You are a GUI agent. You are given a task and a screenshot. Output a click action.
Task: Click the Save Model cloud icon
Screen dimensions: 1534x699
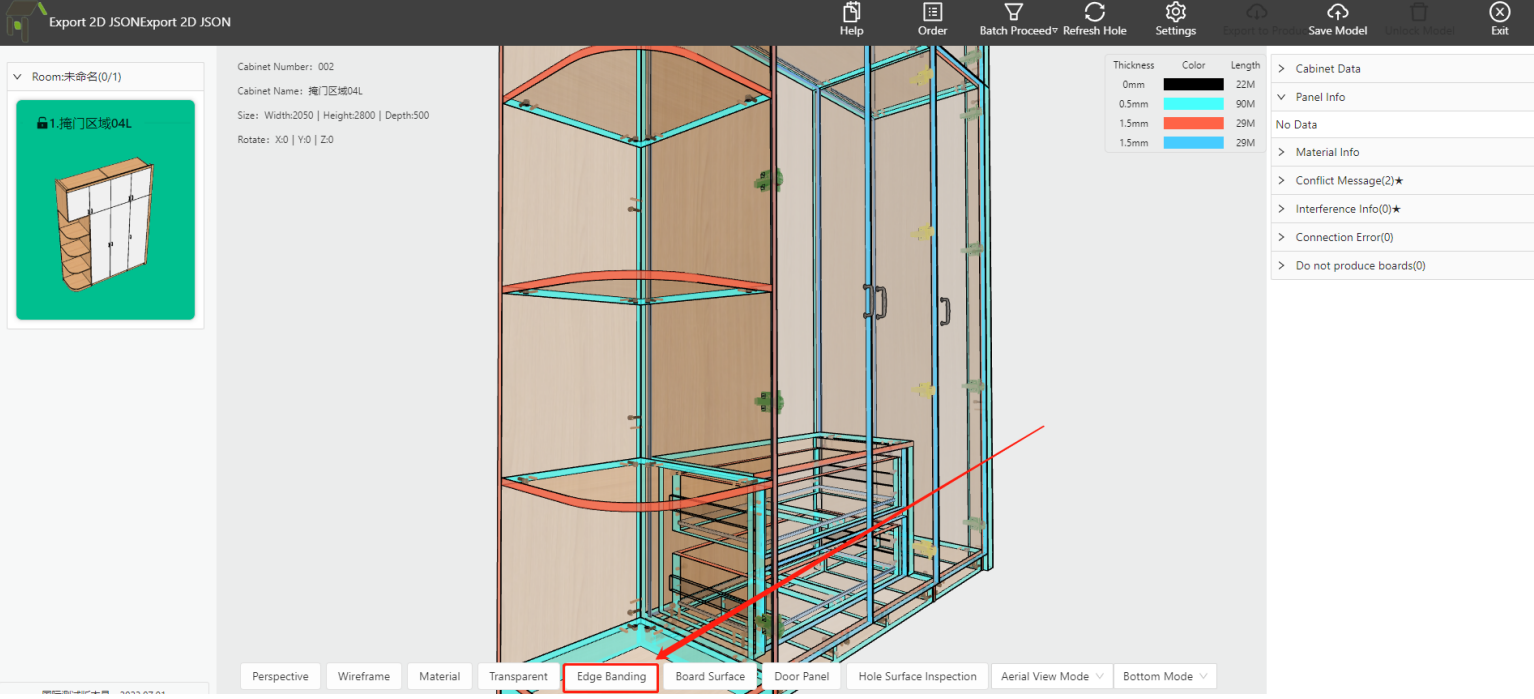[x=1337, y=13]
